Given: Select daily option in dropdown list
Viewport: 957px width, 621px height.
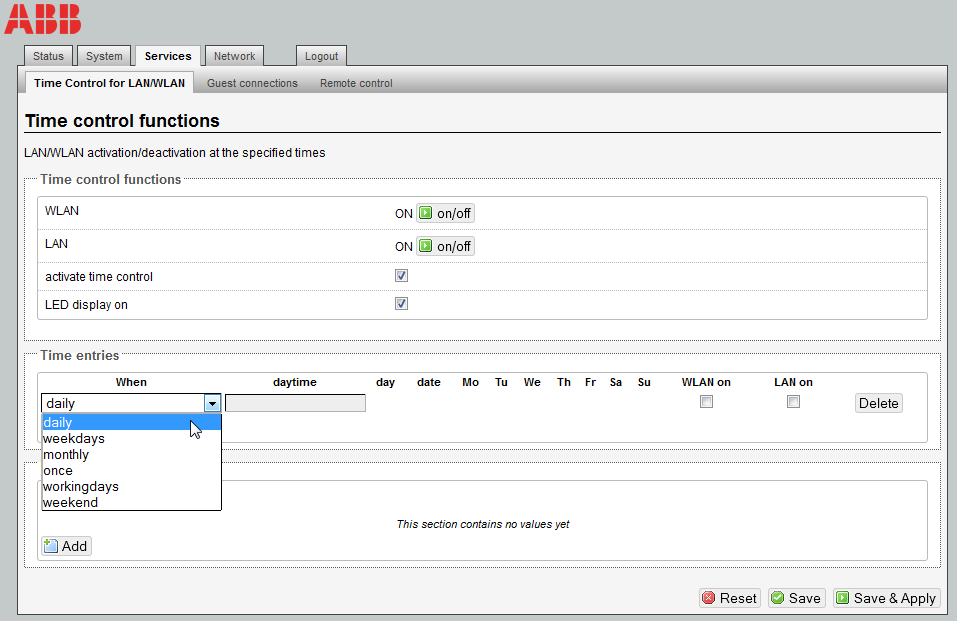Looking at the screenshot, I should (131, 423).
